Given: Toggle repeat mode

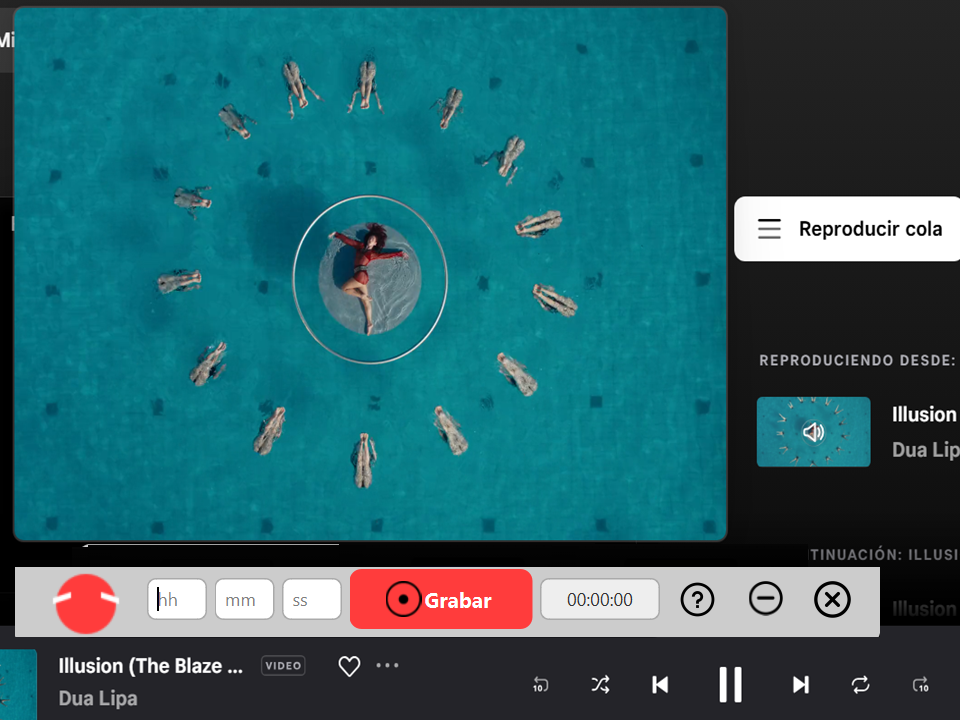Looking at the screenshot, I should coord(860,685).
